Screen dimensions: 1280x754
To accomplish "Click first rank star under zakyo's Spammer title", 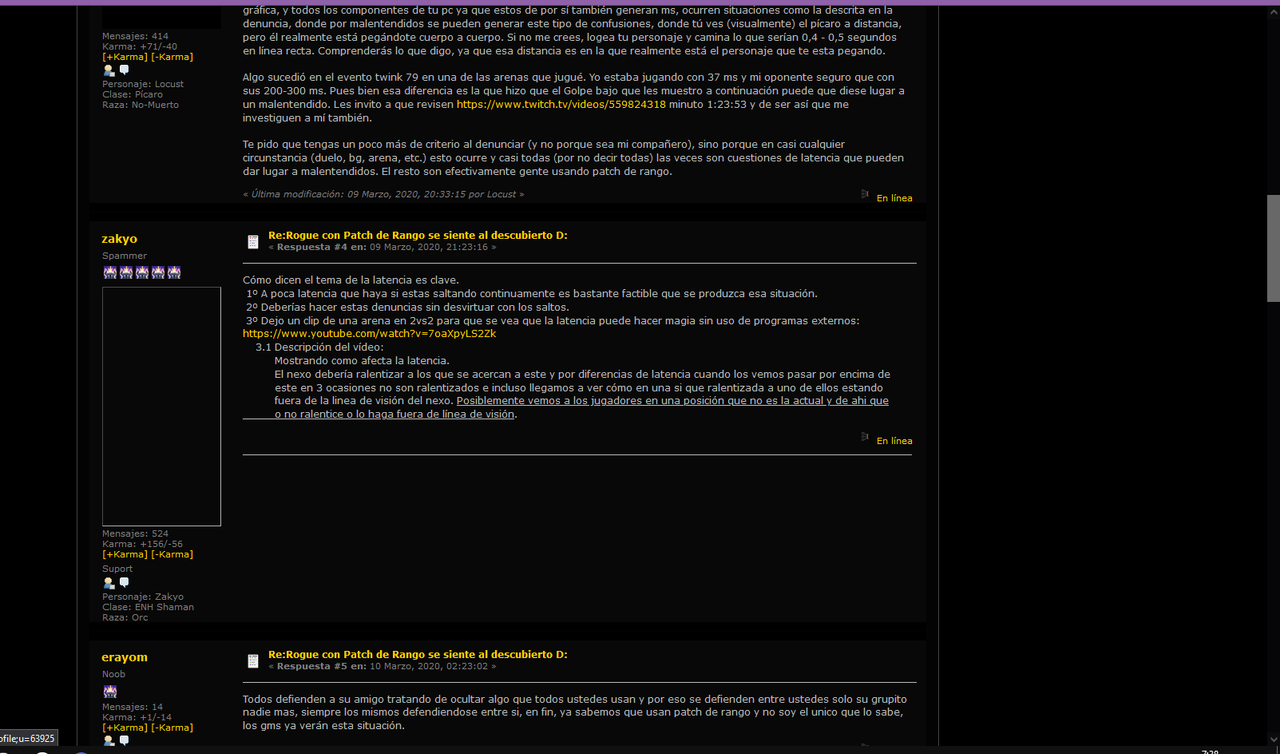I will click(x=110, y=272).
